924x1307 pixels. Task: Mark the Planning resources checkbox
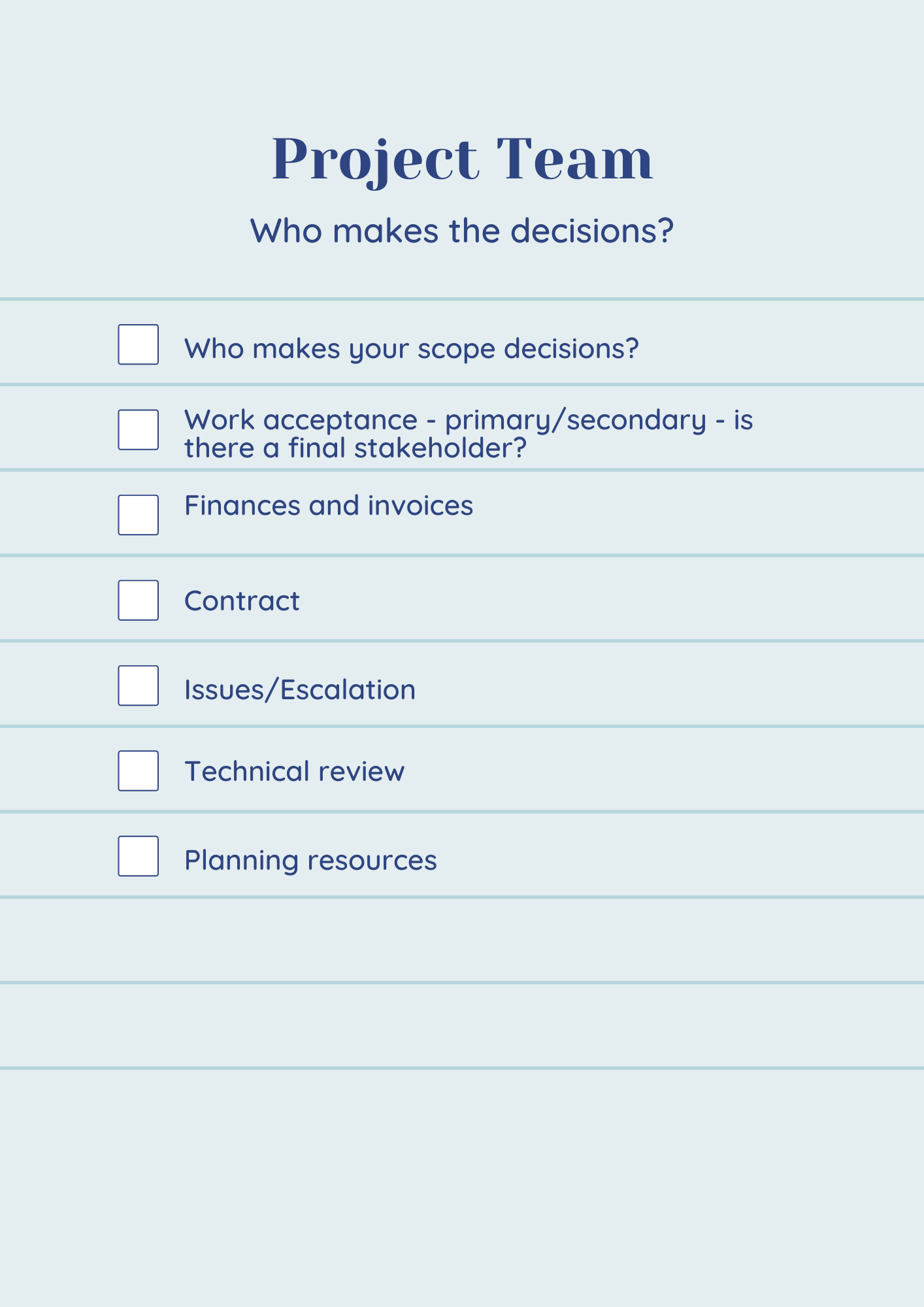(x=138, y=856)
